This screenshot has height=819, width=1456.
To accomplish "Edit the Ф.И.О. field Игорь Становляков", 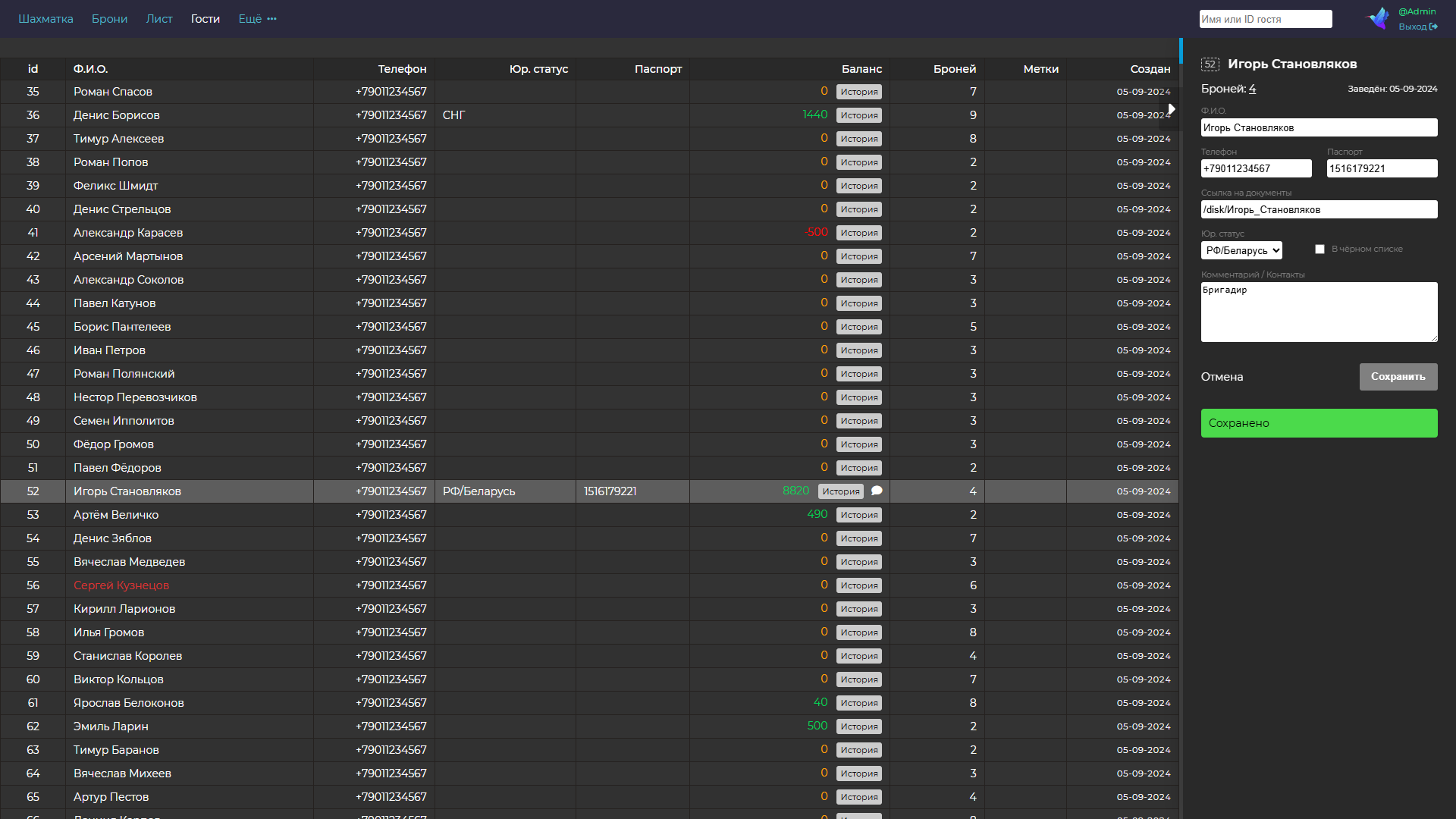I will click(x=1319, y=127).
